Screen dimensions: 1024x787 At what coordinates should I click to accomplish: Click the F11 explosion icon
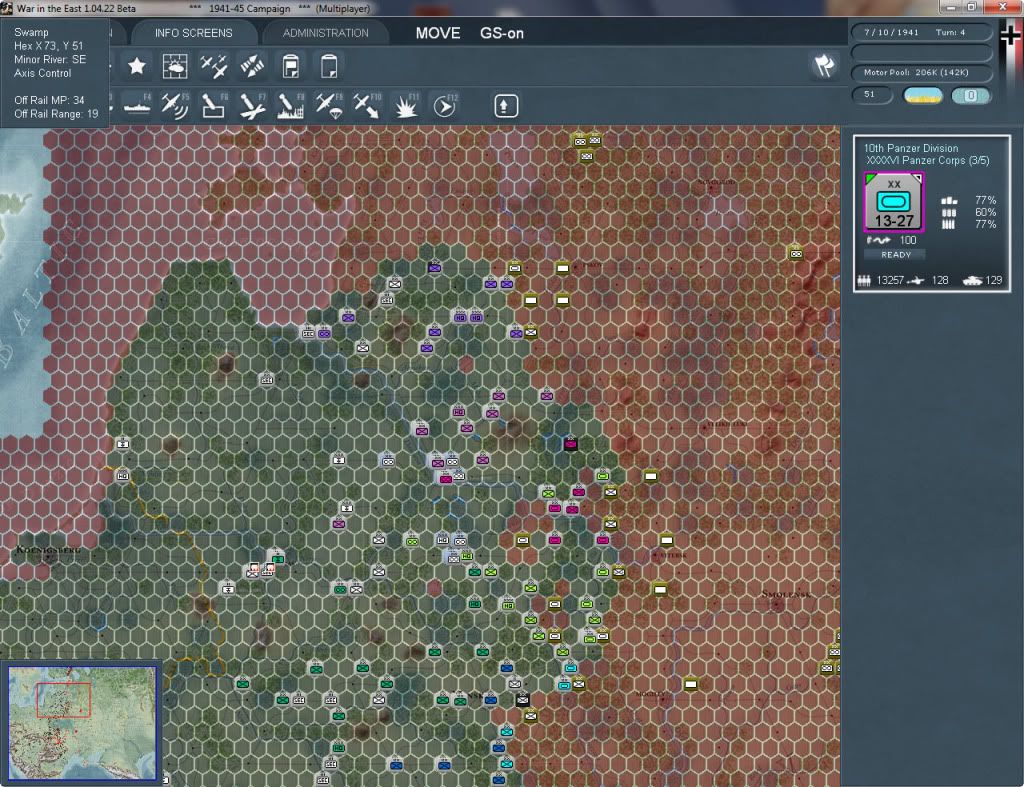[x=406, y=106]
